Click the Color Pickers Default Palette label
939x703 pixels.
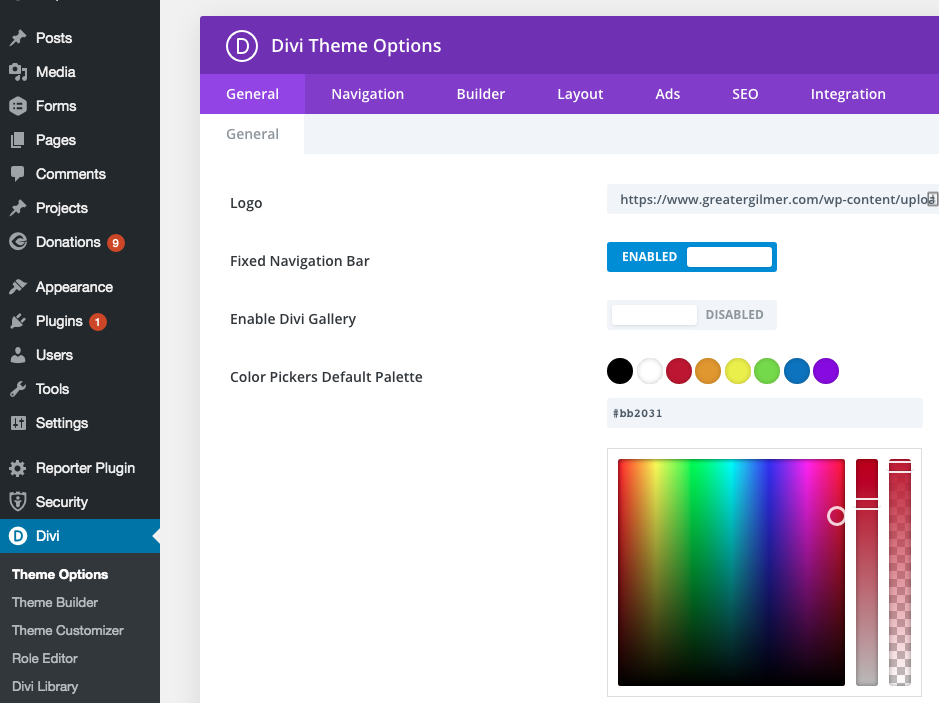[x=326, y=377]
